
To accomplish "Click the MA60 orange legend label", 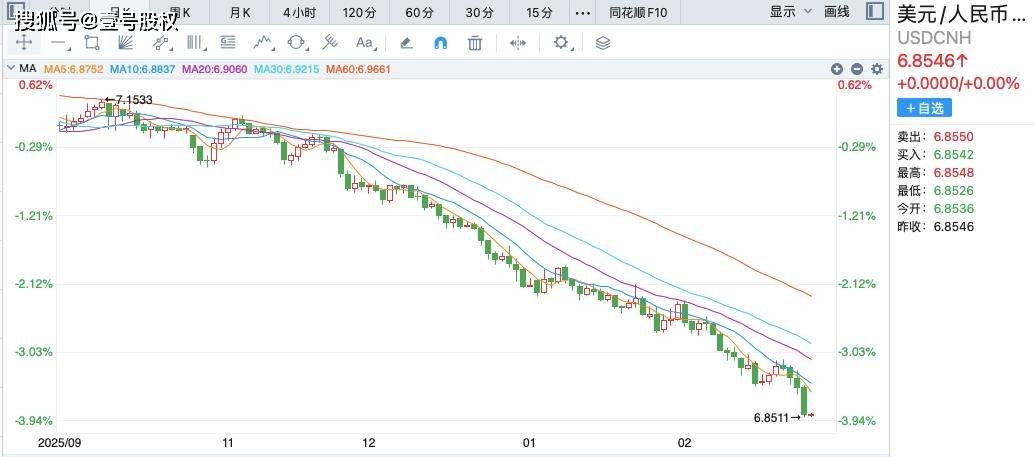I will point(364,69).
